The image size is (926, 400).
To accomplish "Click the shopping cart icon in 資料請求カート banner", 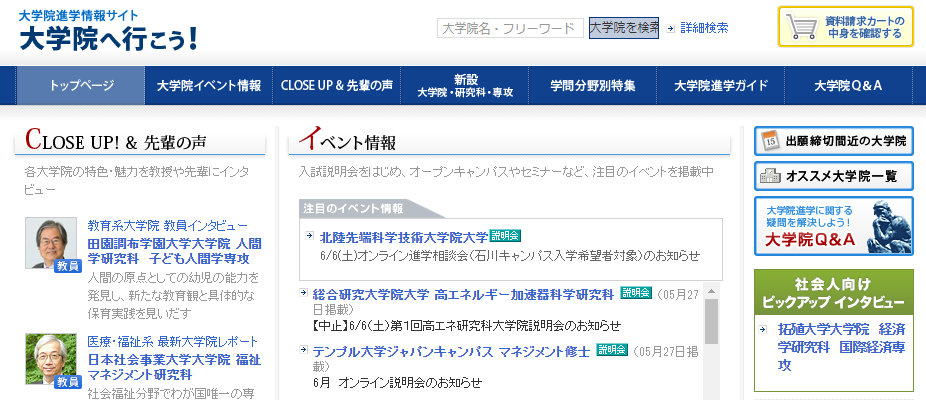I will point(801,27).
